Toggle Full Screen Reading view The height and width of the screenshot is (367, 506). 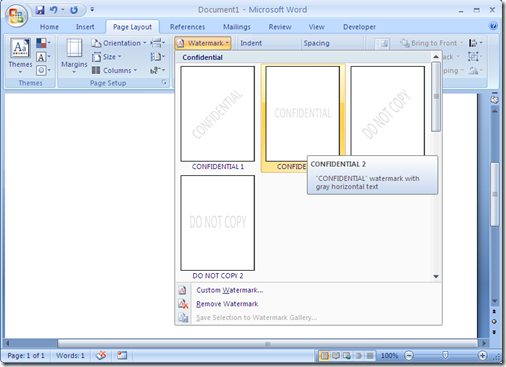point(336,356)
